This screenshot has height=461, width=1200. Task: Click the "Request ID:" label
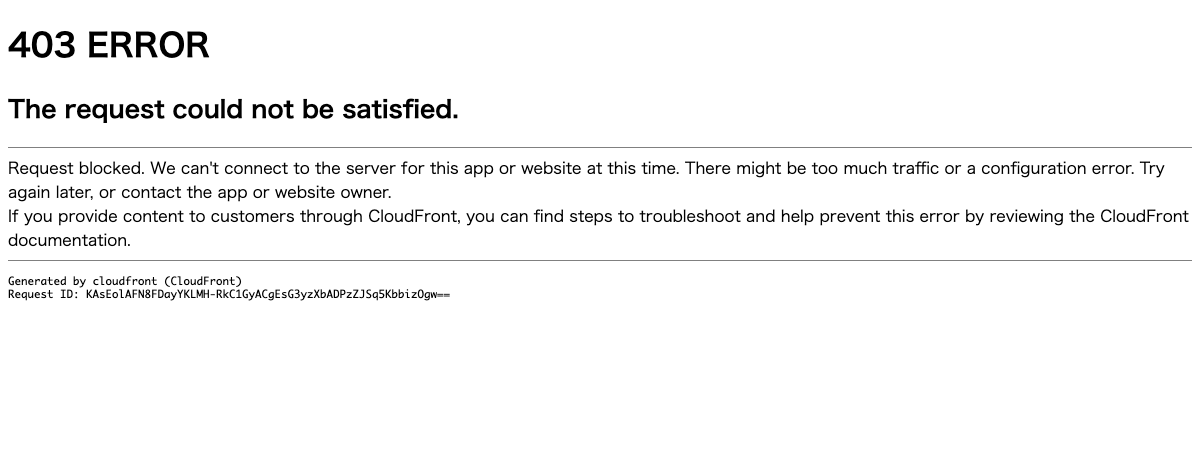[44, 294]
